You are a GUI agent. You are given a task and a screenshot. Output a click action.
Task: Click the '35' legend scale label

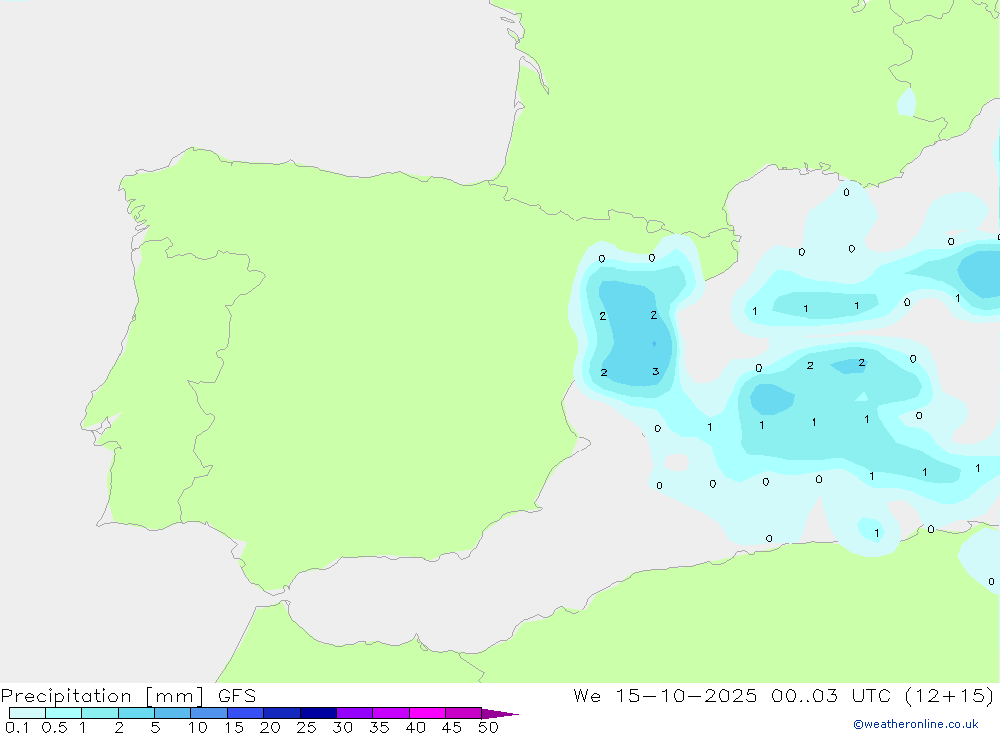pyautogui.click(x=379, y=727)
